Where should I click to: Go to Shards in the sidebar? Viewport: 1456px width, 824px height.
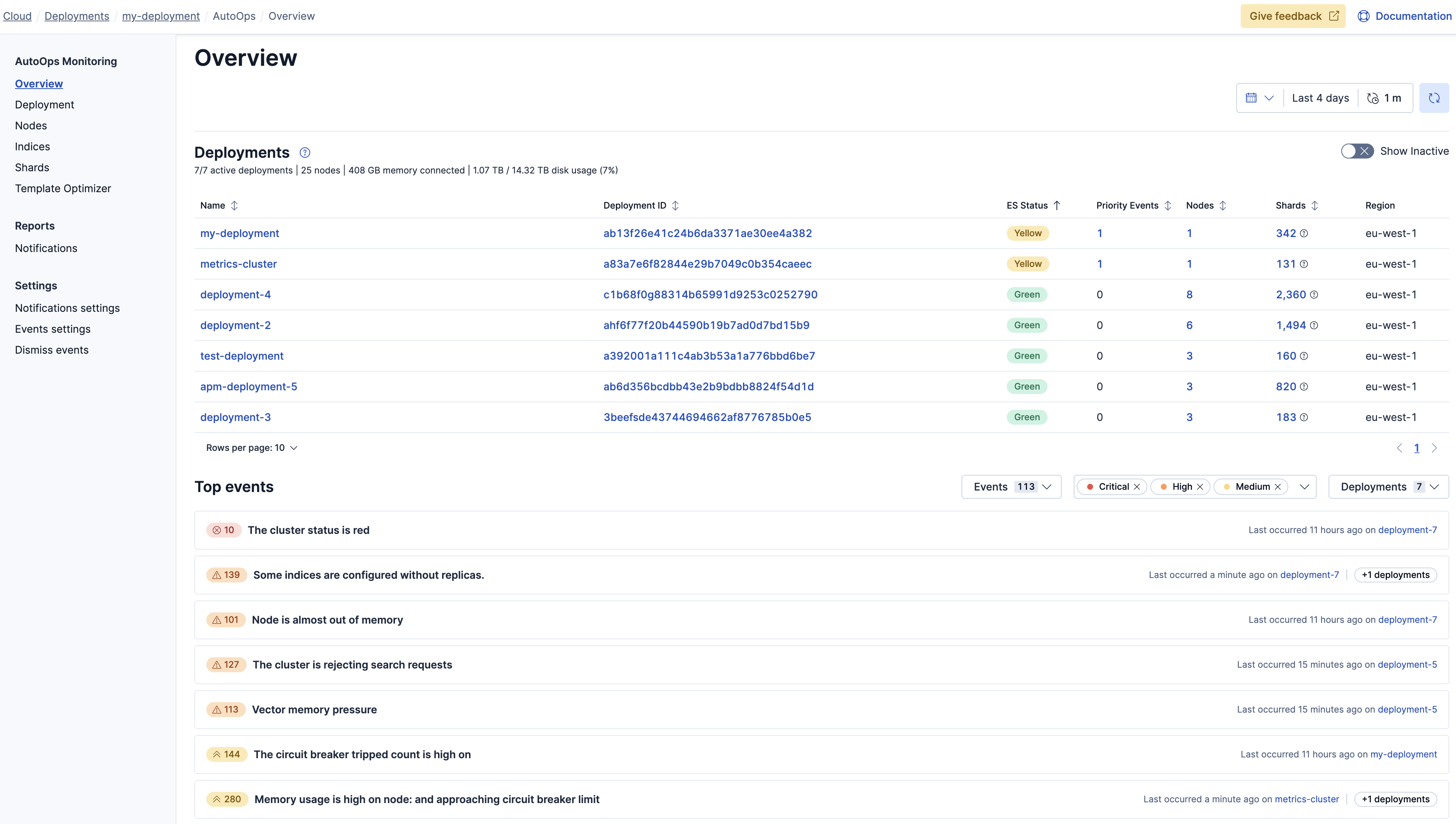tap(32, 167)
